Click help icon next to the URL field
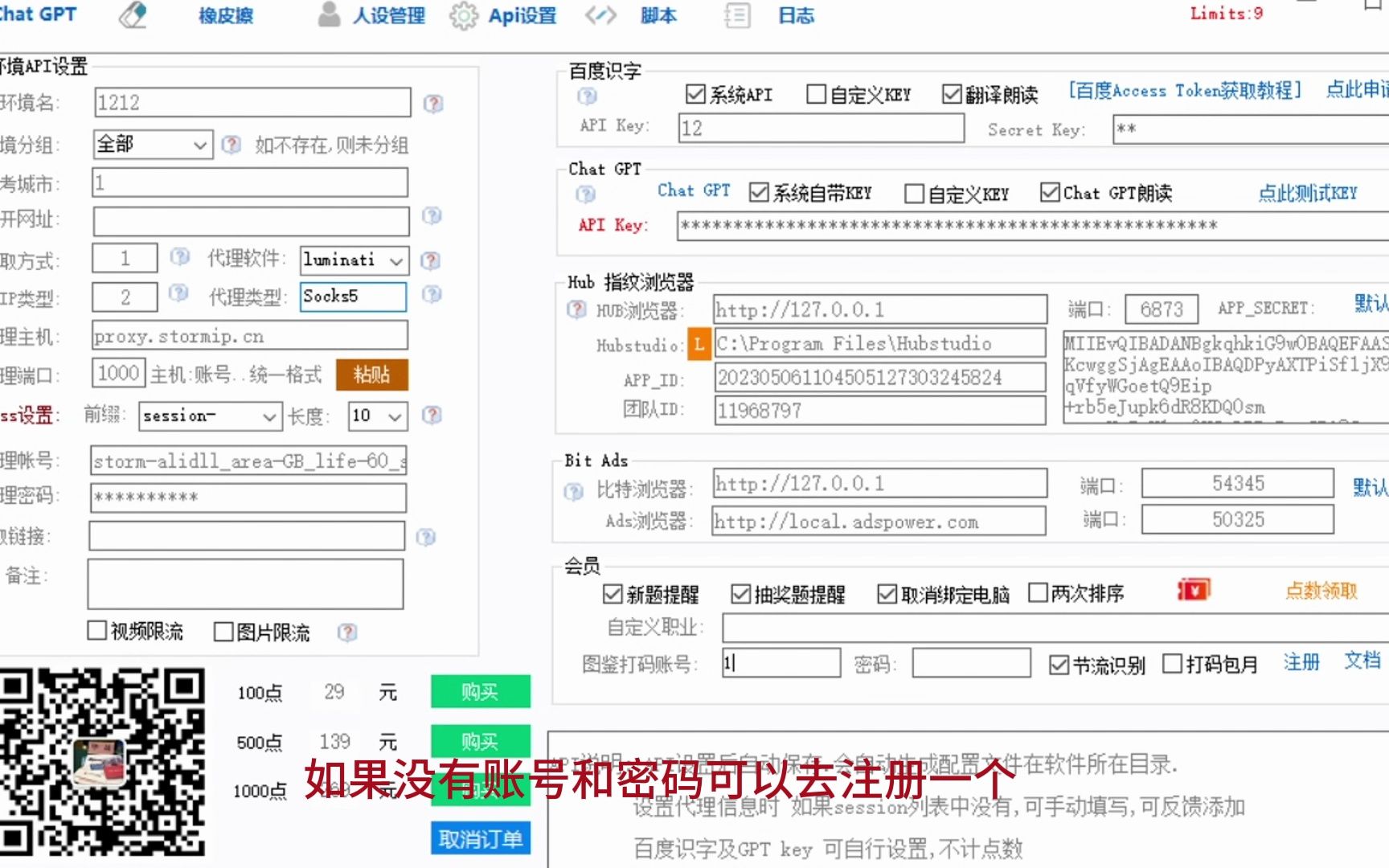Viewport: 1389px width, 868px height. [x=432, y=216]
